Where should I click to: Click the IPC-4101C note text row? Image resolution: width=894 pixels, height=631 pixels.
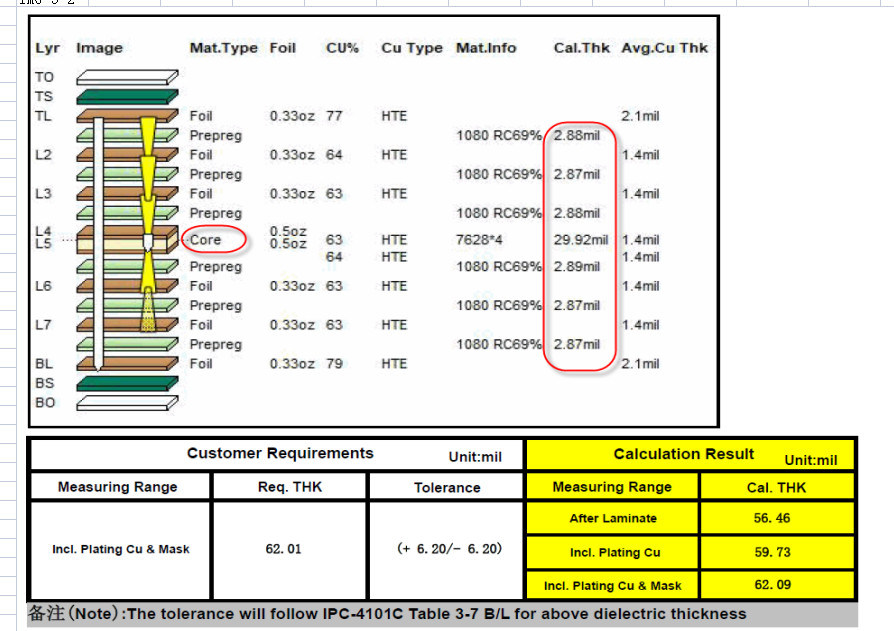pyautogui.click(x=440, y=614)
